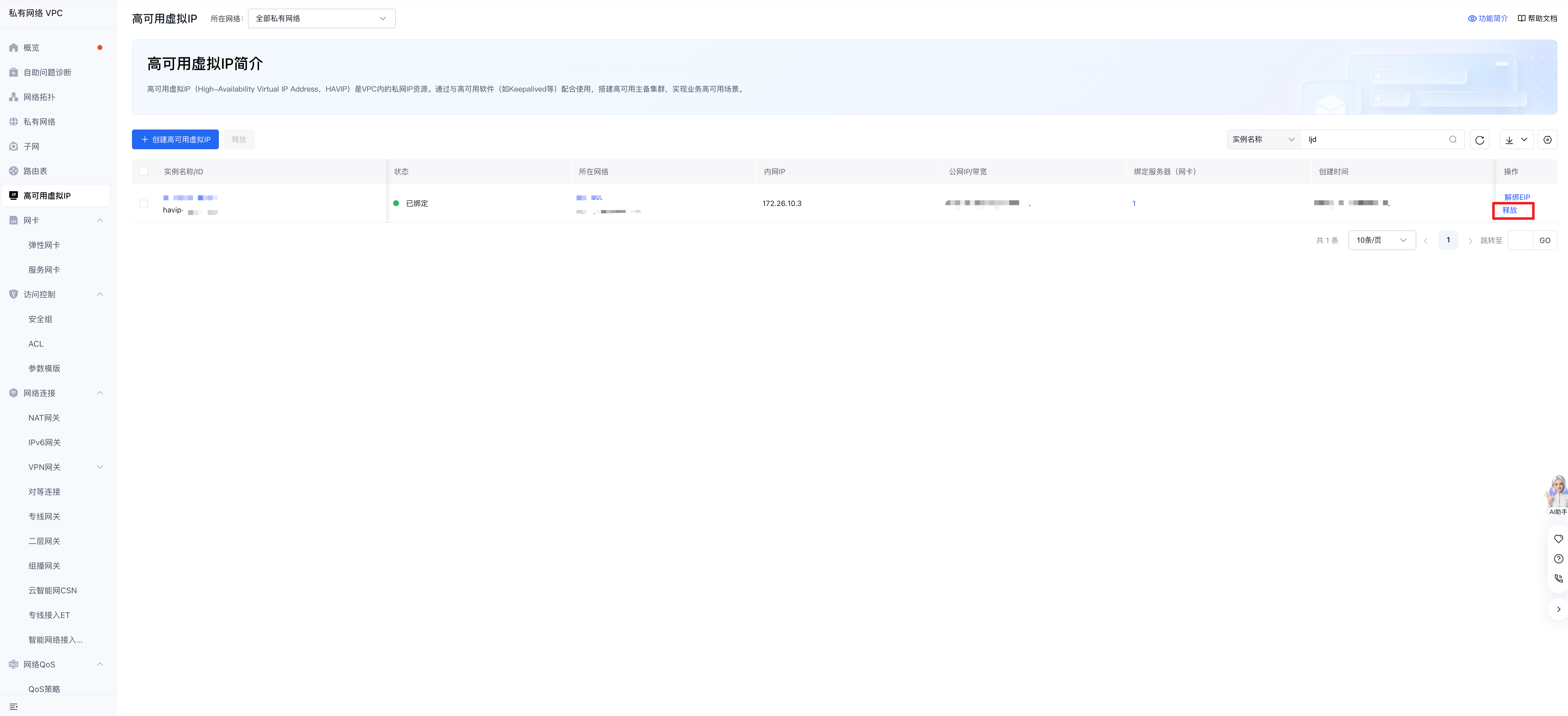Open 弹性网卡 in sidebar
Image resolution: width=1568 pixels, height=716 pixels.
click(44, 245)
